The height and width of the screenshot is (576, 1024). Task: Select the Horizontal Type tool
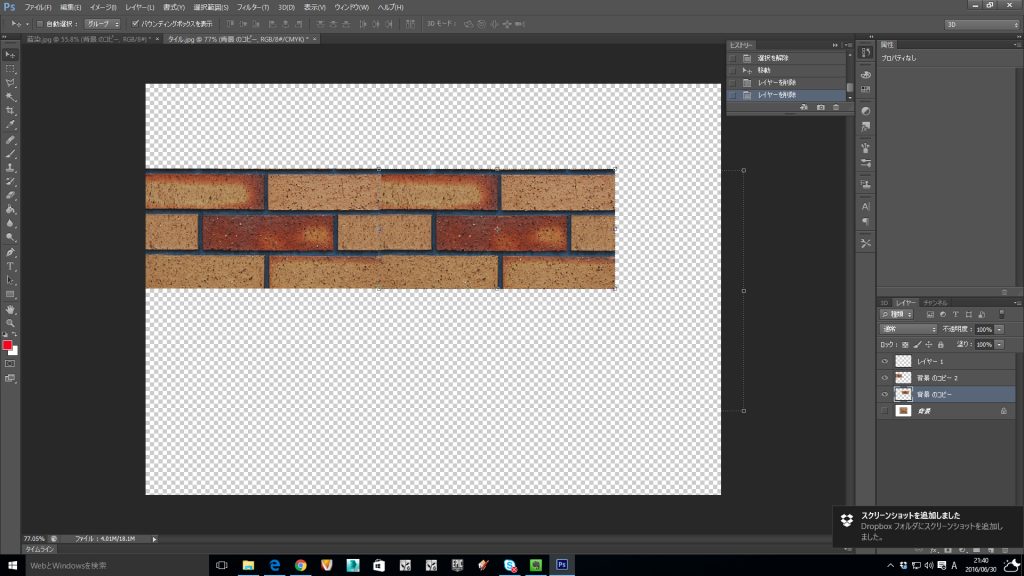(x=11, y=266)
